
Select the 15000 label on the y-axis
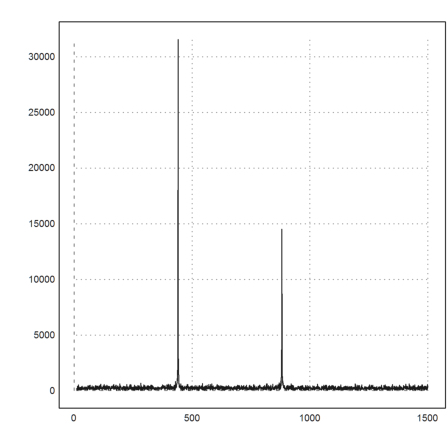[42, 224]
